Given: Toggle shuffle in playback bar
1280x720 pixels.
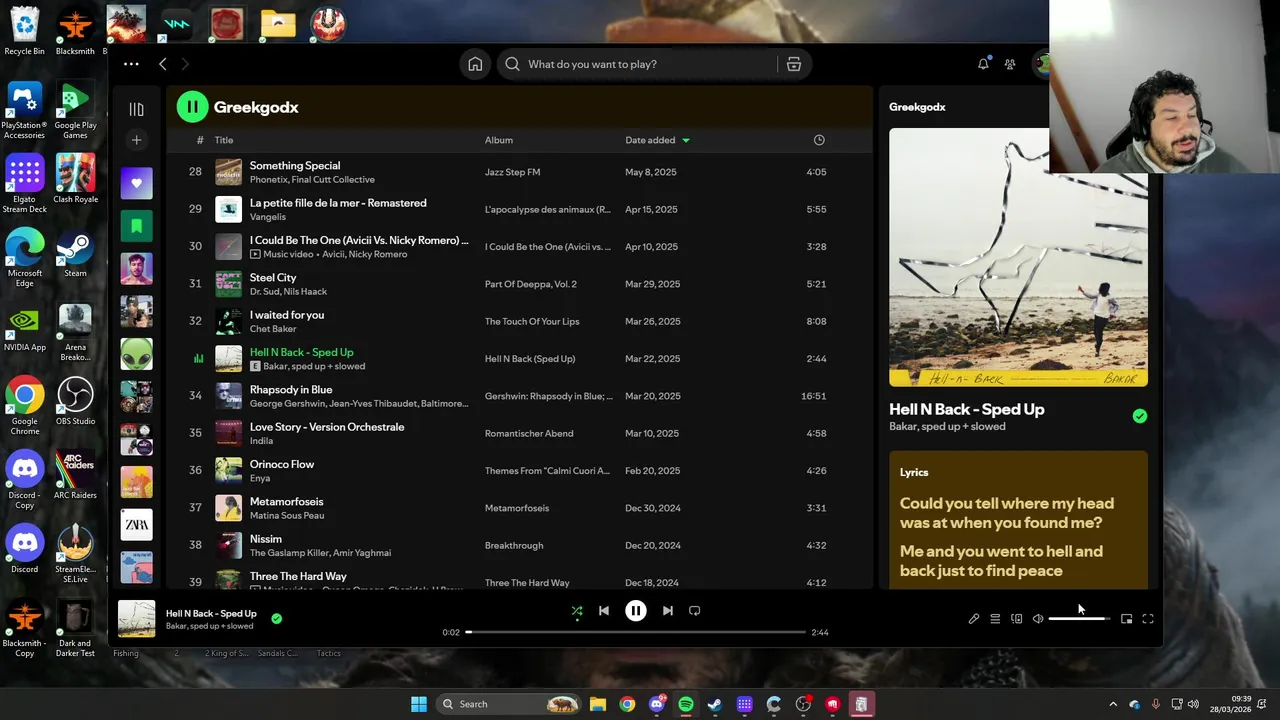Looking at the screenshot, I should click(x=577, y=611).
